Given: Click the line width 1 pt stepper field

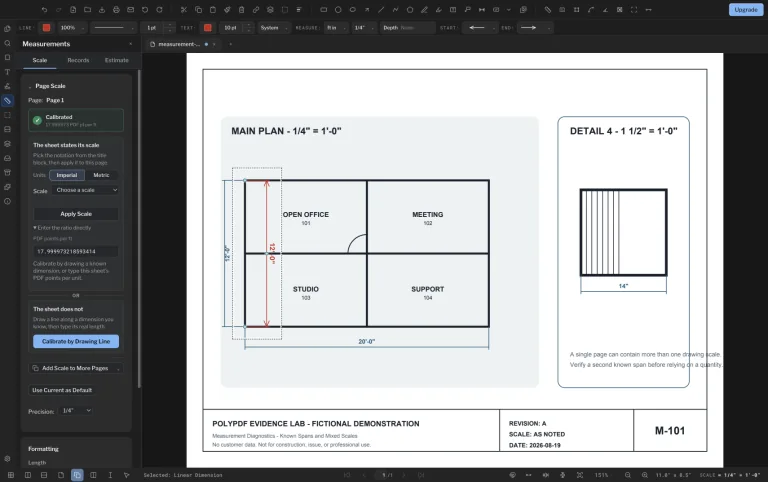Looking at the screenshot, I should [158, 28].
